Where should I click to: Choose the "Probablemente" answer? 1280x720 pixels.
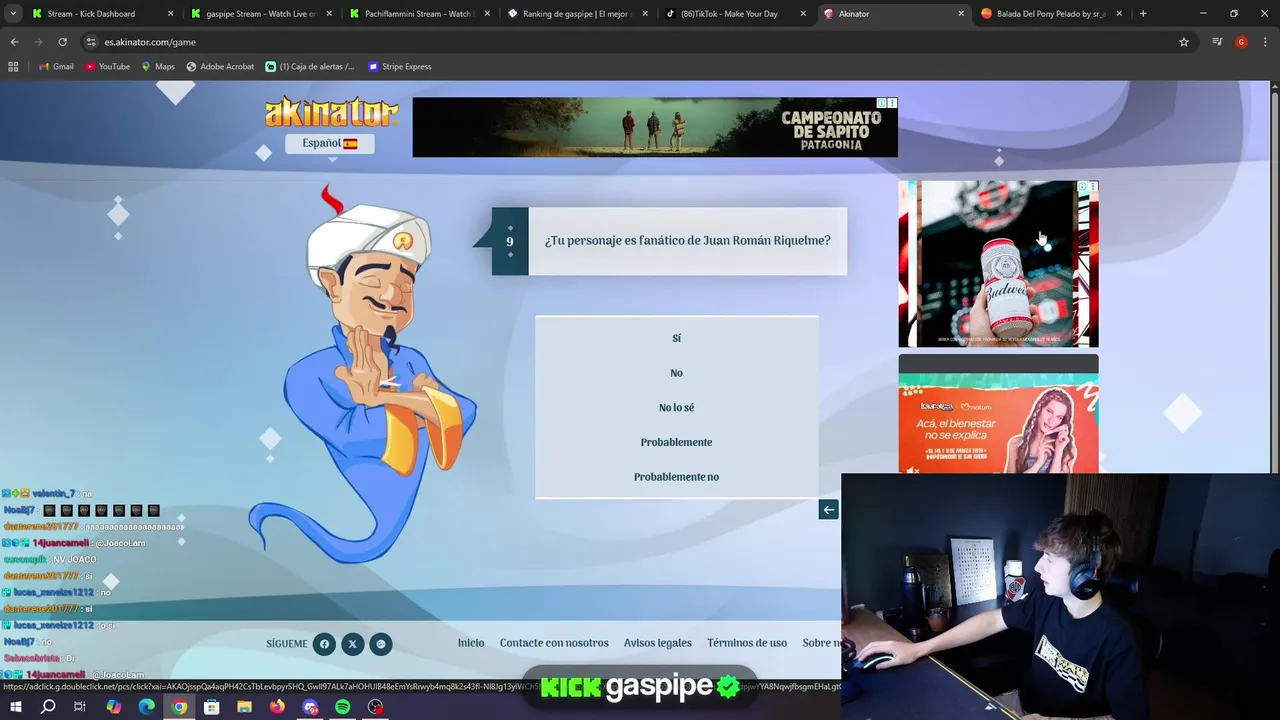point(676,442)
